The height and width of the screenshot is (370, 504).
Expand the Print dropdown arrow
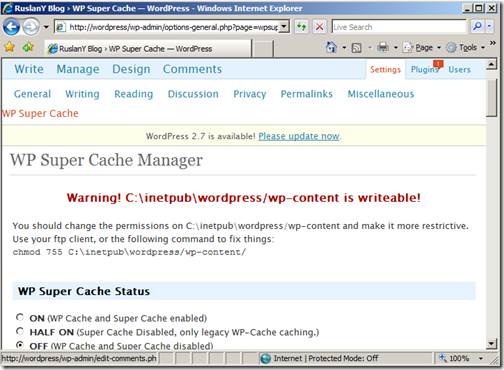[396, 48]
